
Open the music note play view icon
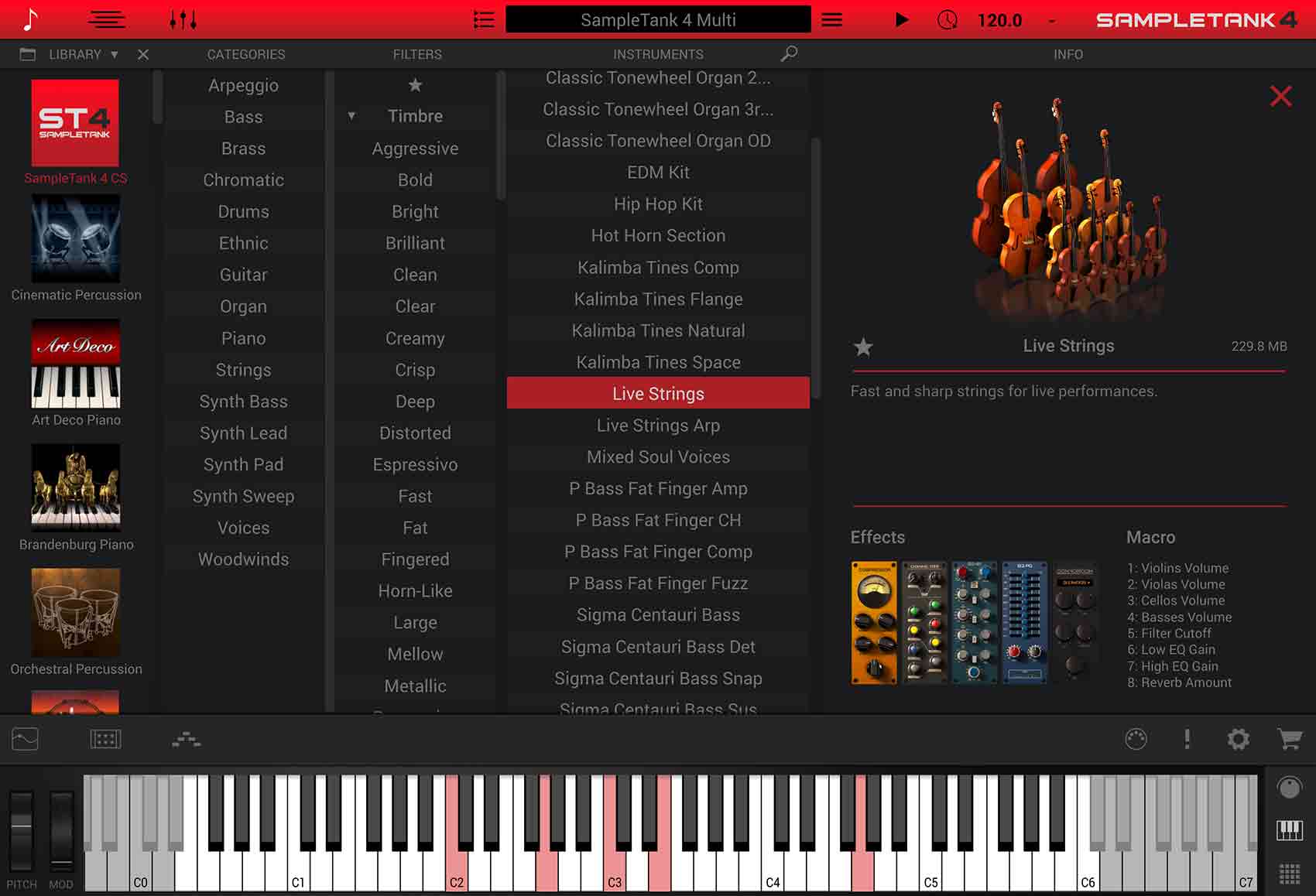(x=30, y=19)
